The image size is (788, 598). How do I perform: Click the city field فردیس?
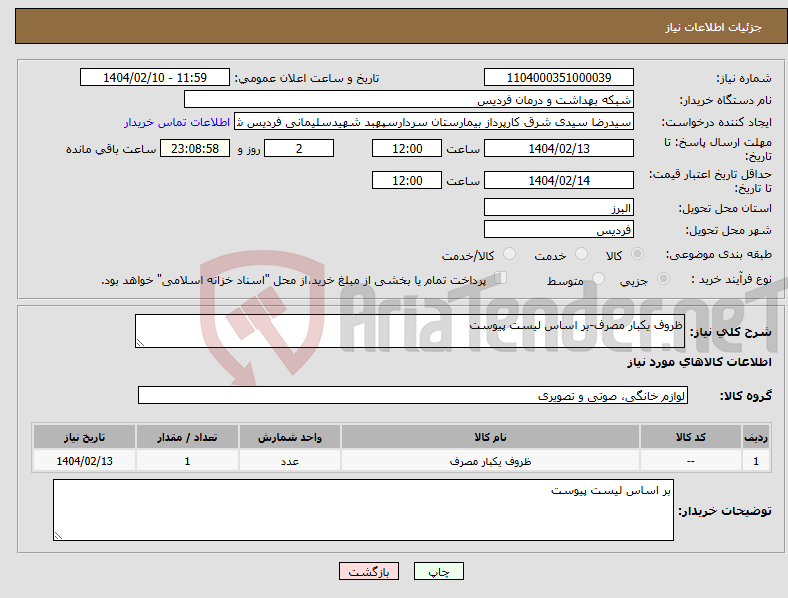pyautogui.click(x=559, y=230)
